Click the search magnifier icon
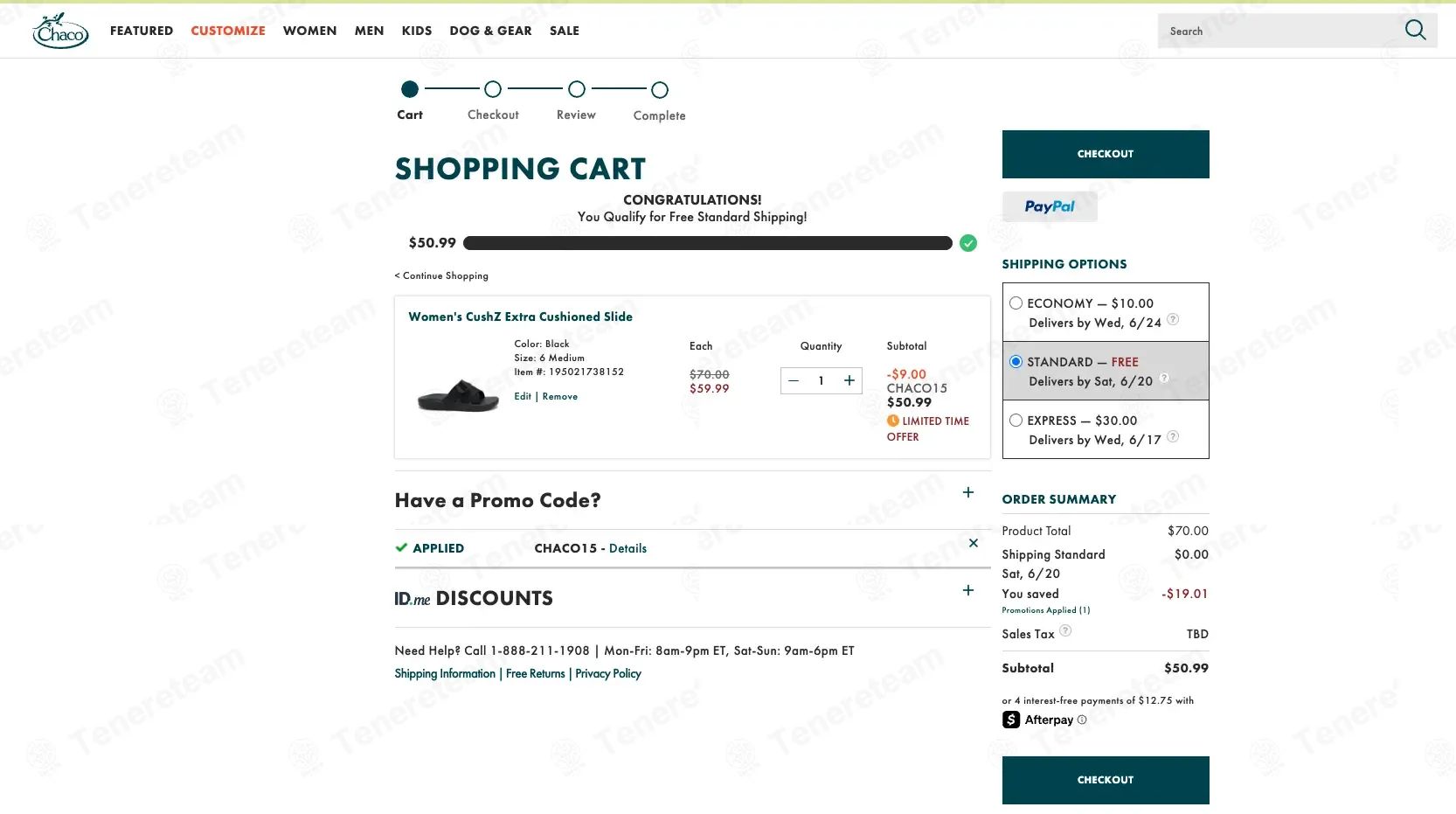1456x814 pixels. (1415, 31)
